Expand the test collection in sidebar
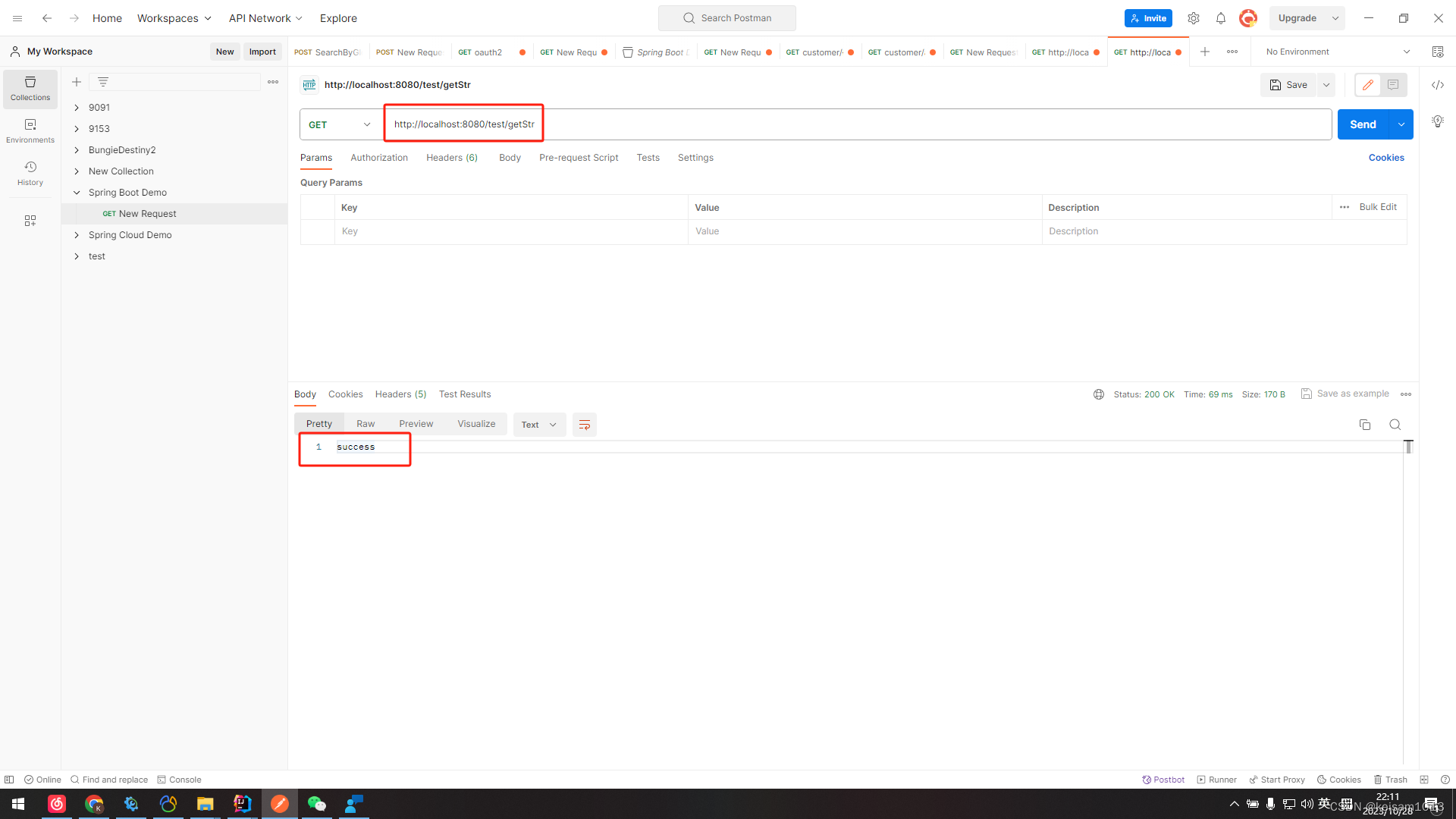Viewport: 1456px width, 819px height. click(78, 256)
